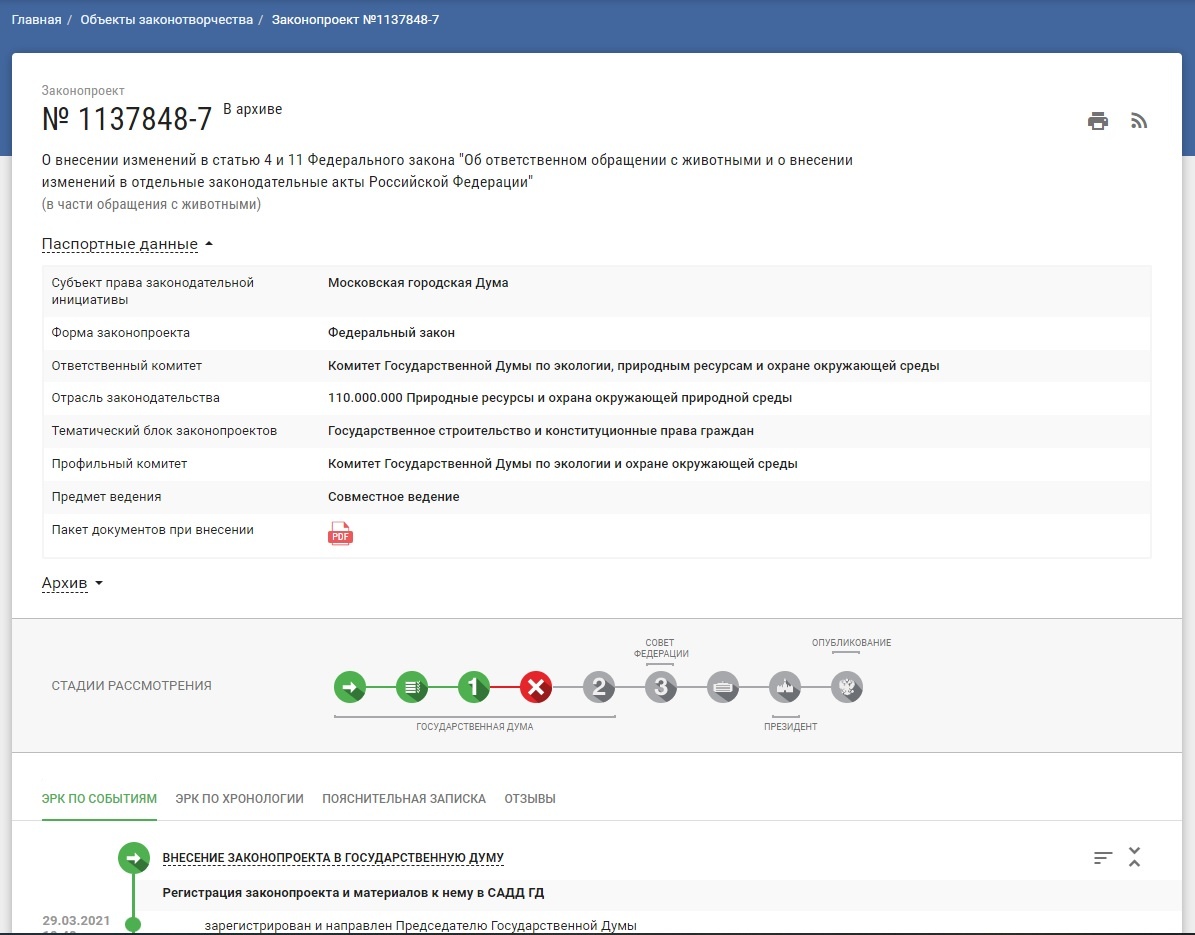The image size is (1195, 935).
Task: Click the В архиве status label
Action: pyautogui.click(x=252, y=109)
